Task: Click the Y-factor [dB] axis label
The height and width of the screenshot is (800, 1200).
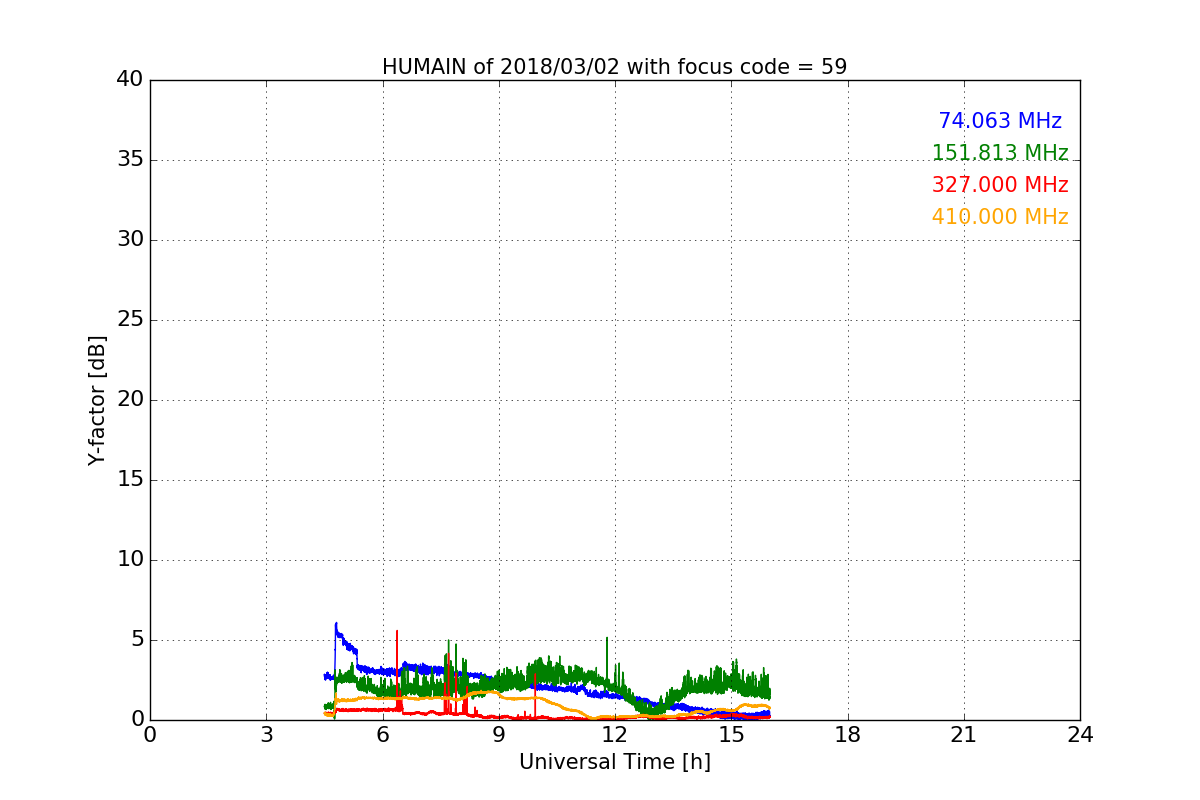Action: 97,400
